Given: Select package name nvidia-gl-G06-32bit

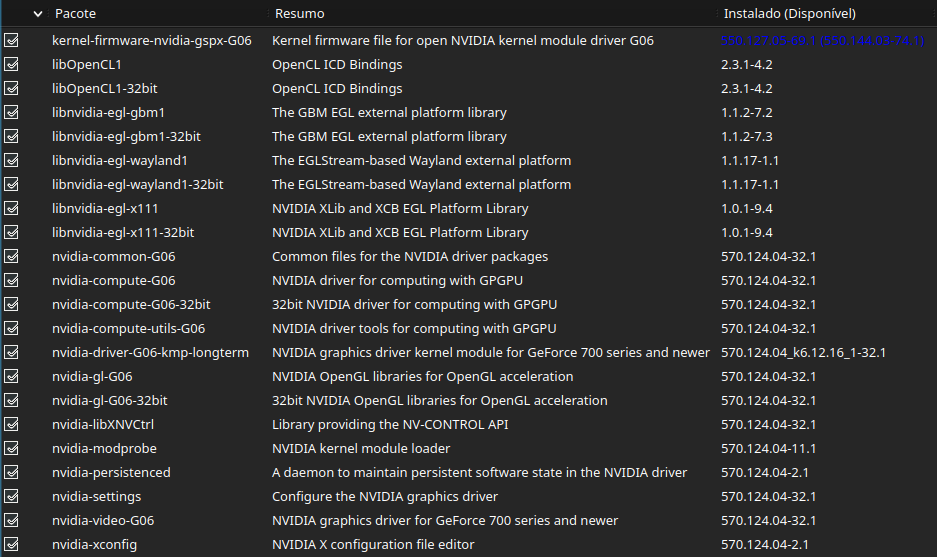Looking at the screenshot, I should 109,400.
